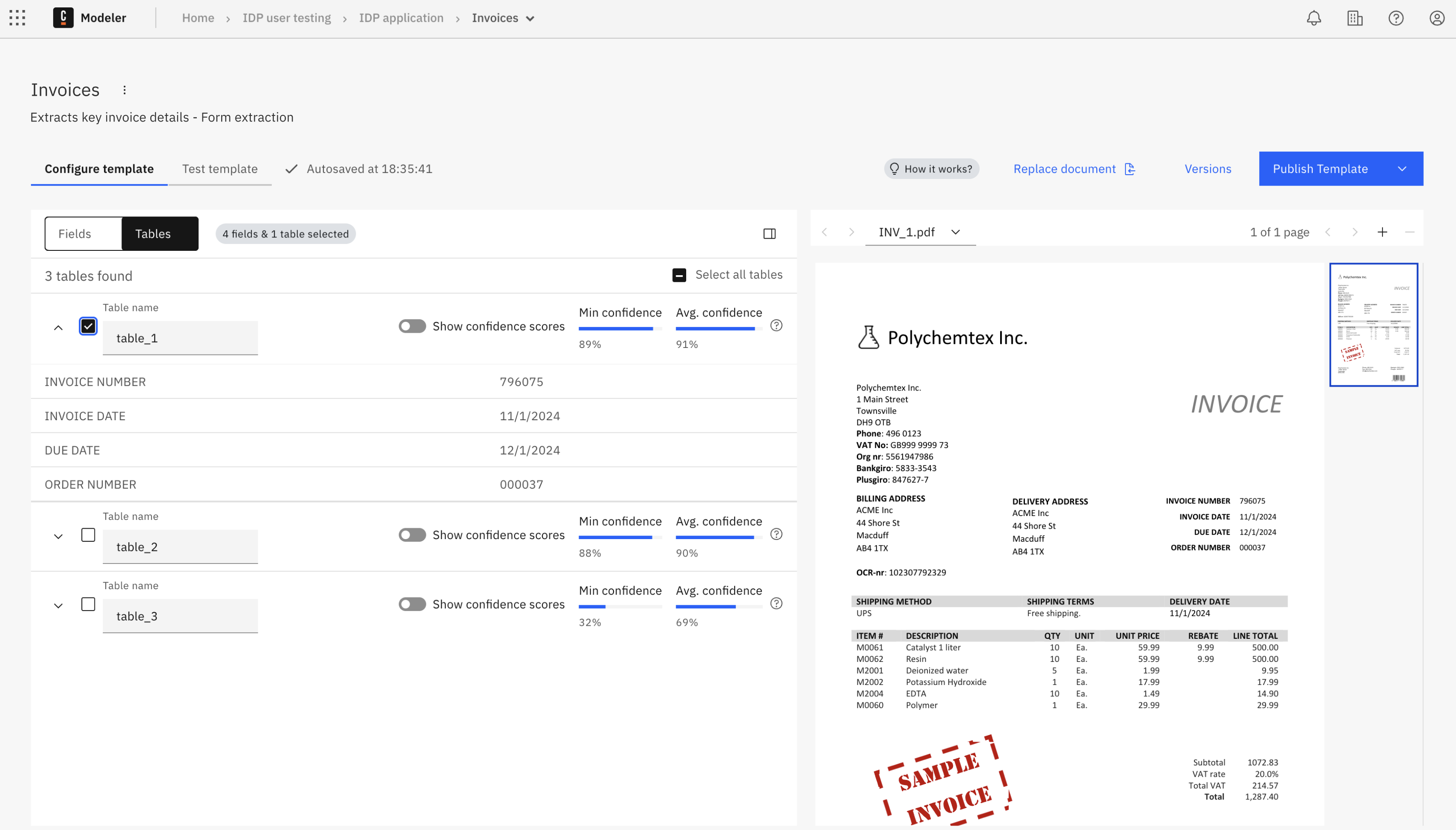1456x830 pixels.
Task: Open the help question mark icon in header
Action: (x=1395, y=18)
